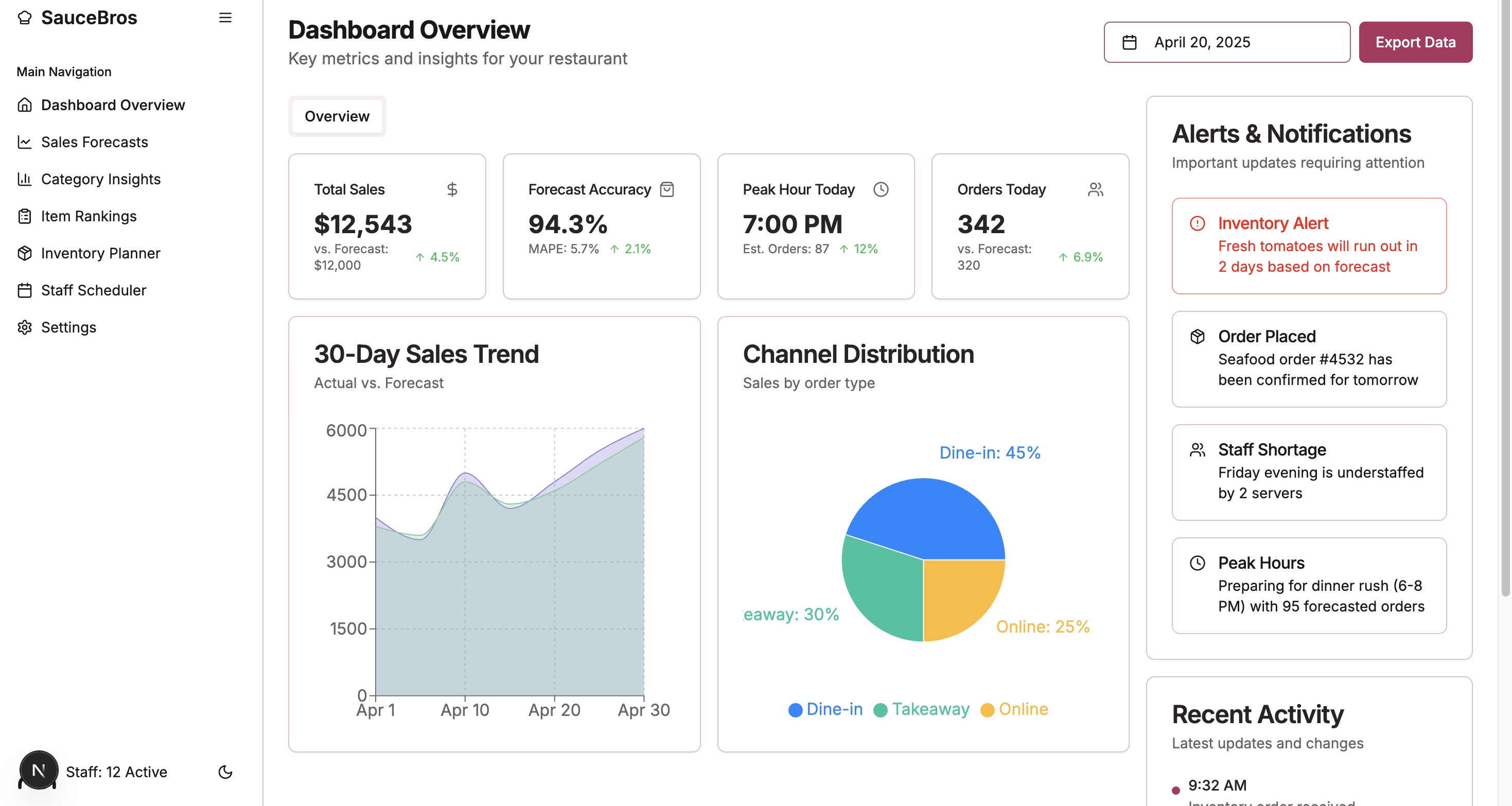
Task: Collapse sidebar with hamburger menu icon
Action: [225, 17]
